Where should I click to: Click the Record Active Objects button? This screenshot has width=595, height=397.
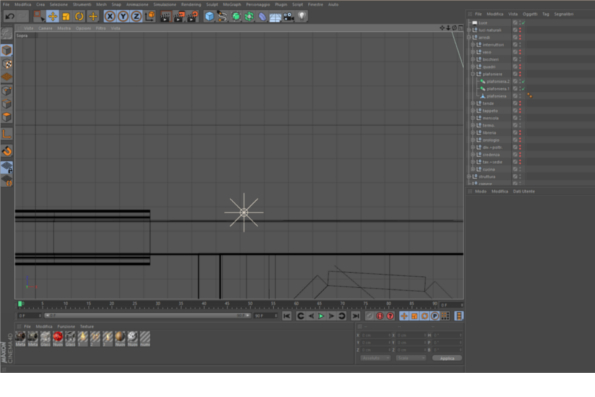(x=380, y=316)
